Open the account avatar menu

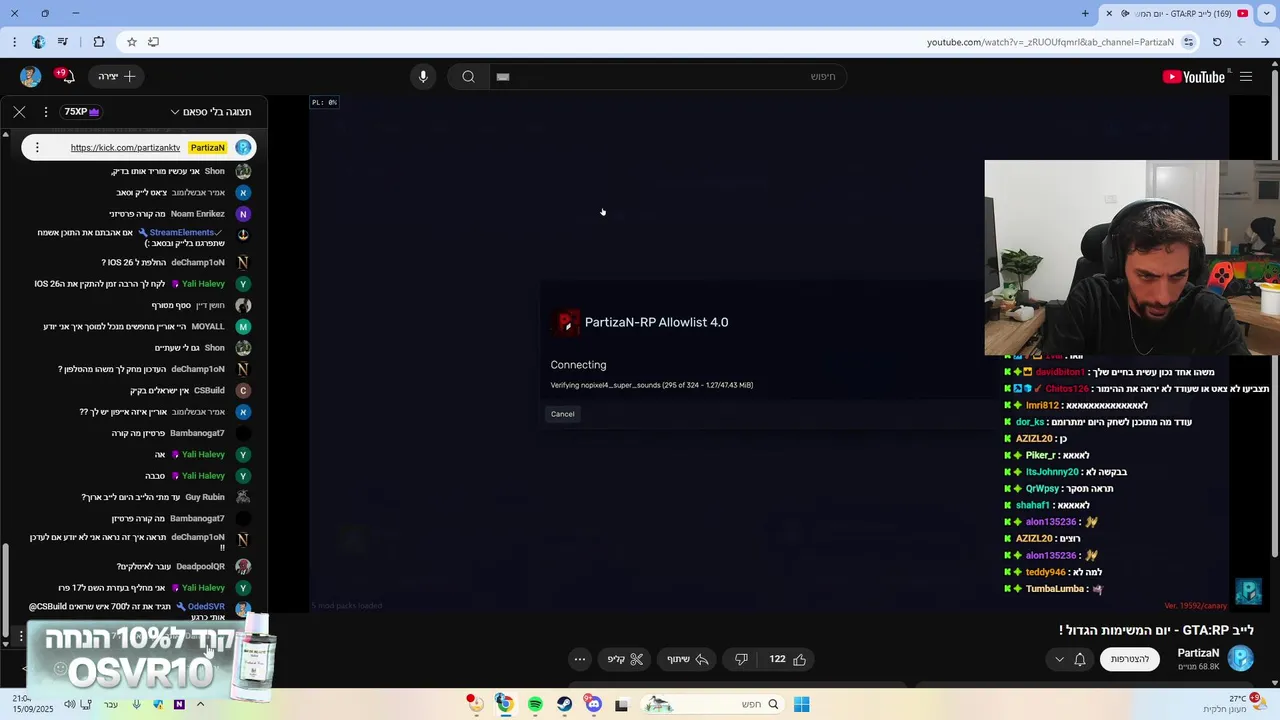[31, 77]
